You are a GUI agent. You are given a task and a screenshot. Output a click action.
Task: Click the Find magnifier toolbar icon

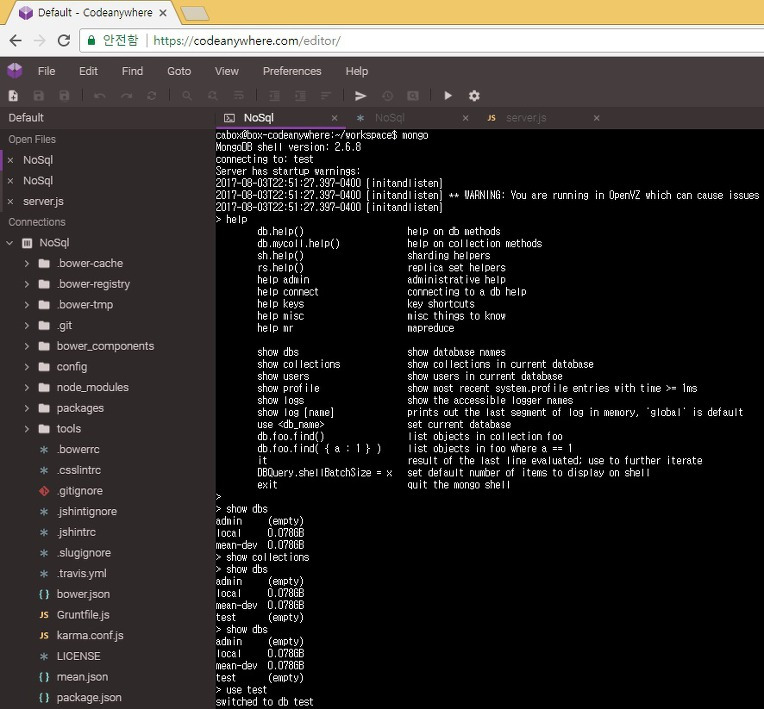(x=187, y=96)
